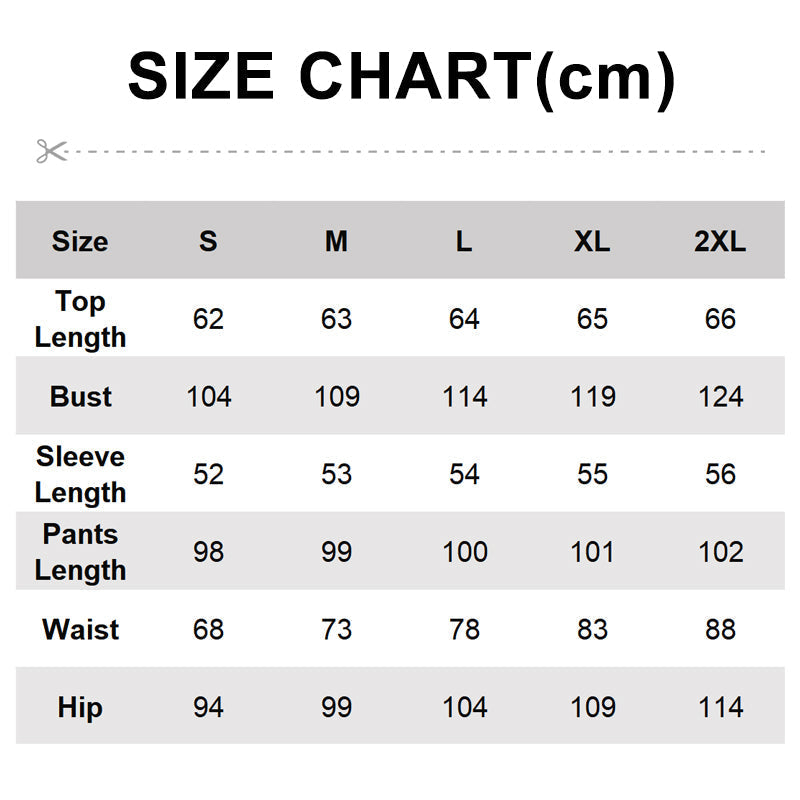Select the Waist value 78 for L

tap(464, 630)
